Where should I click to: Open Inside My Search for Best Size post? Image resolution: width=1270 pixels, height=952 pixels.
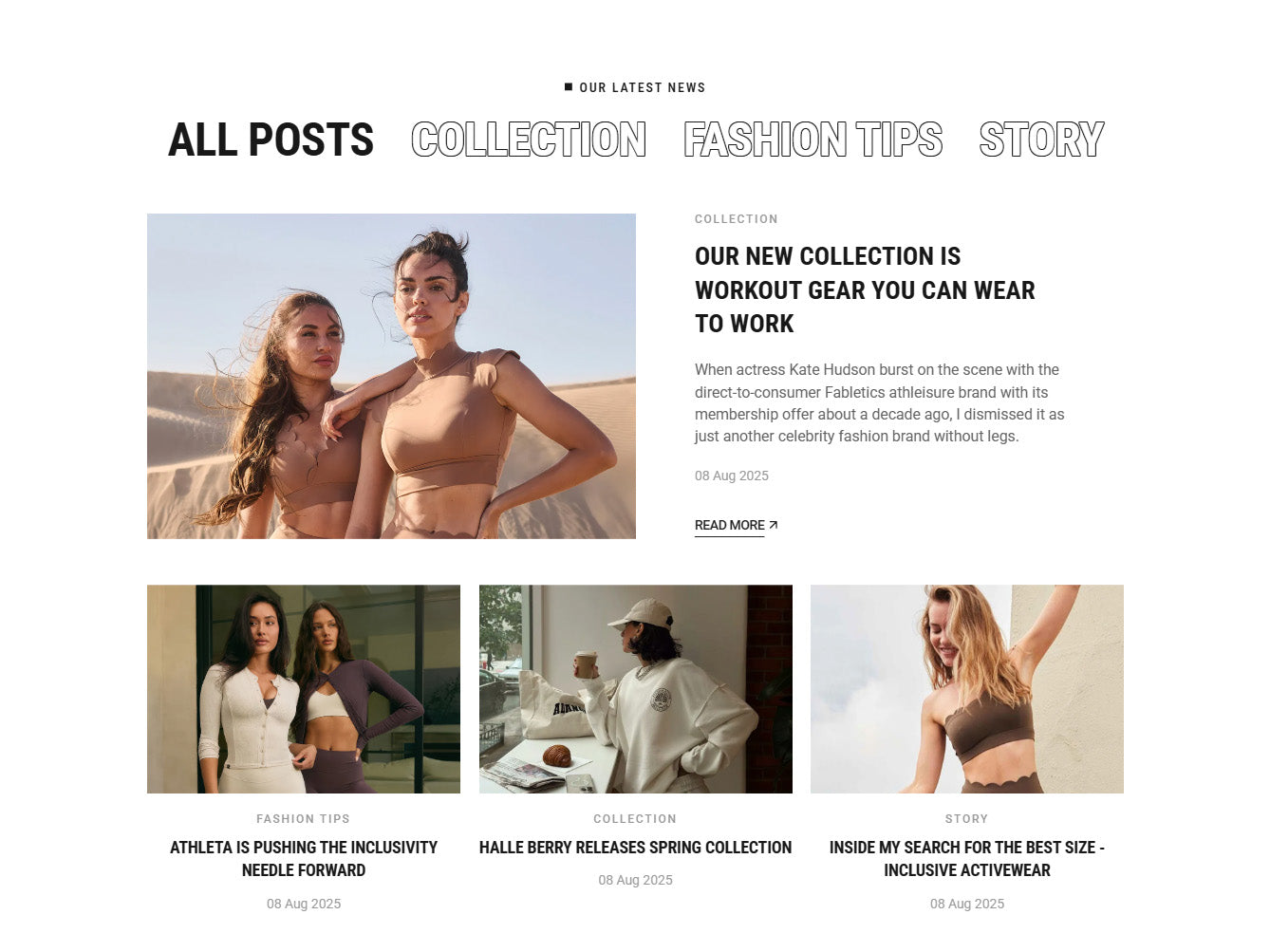967,859
